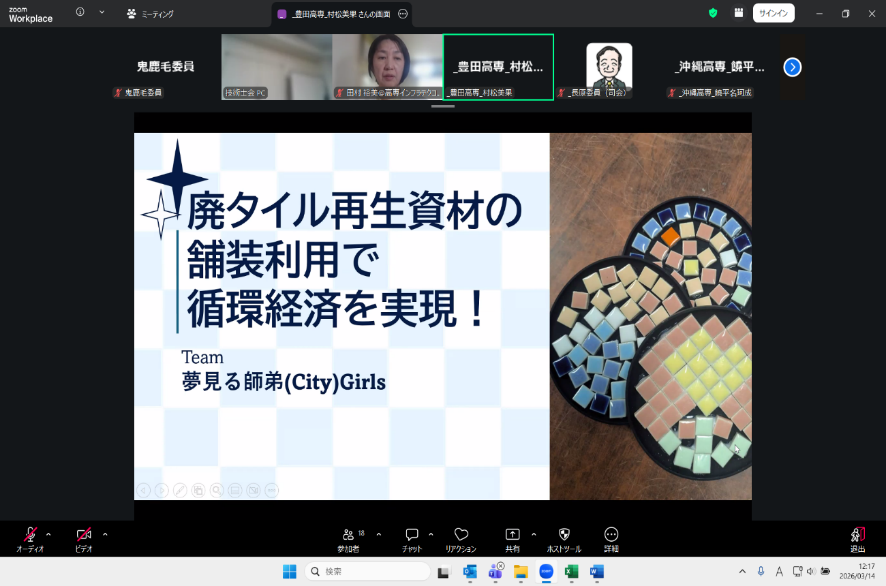Select the video thumbnail of the woman
This screenshot has width=886, height=586.
pyautogui.click(x=387, y=65)
